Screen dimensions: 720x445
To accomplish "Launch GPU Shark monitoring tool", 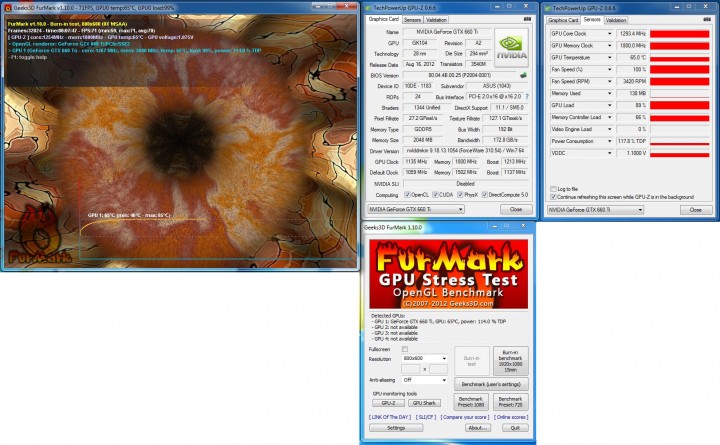I will coord(424,403).
